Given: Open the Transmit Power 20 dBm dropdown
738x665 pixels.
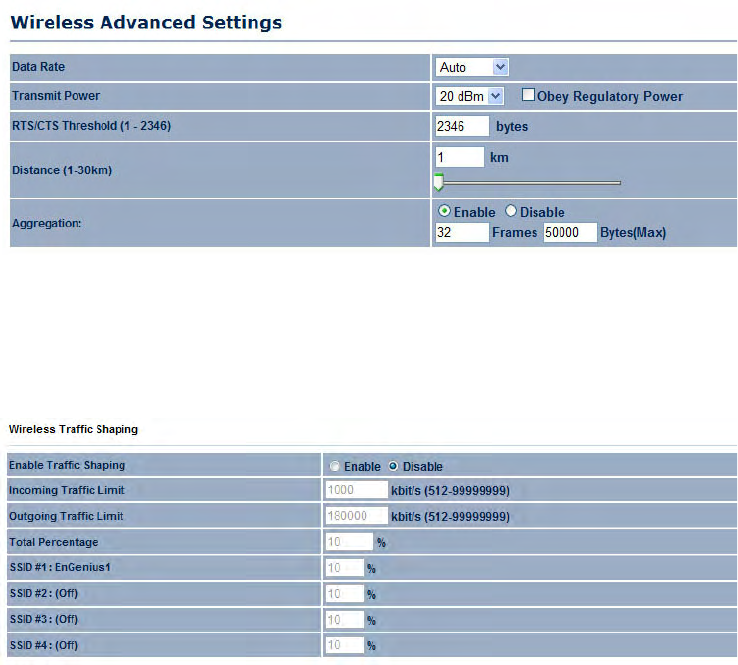Looking at the screenshot, I should point(469,96).
